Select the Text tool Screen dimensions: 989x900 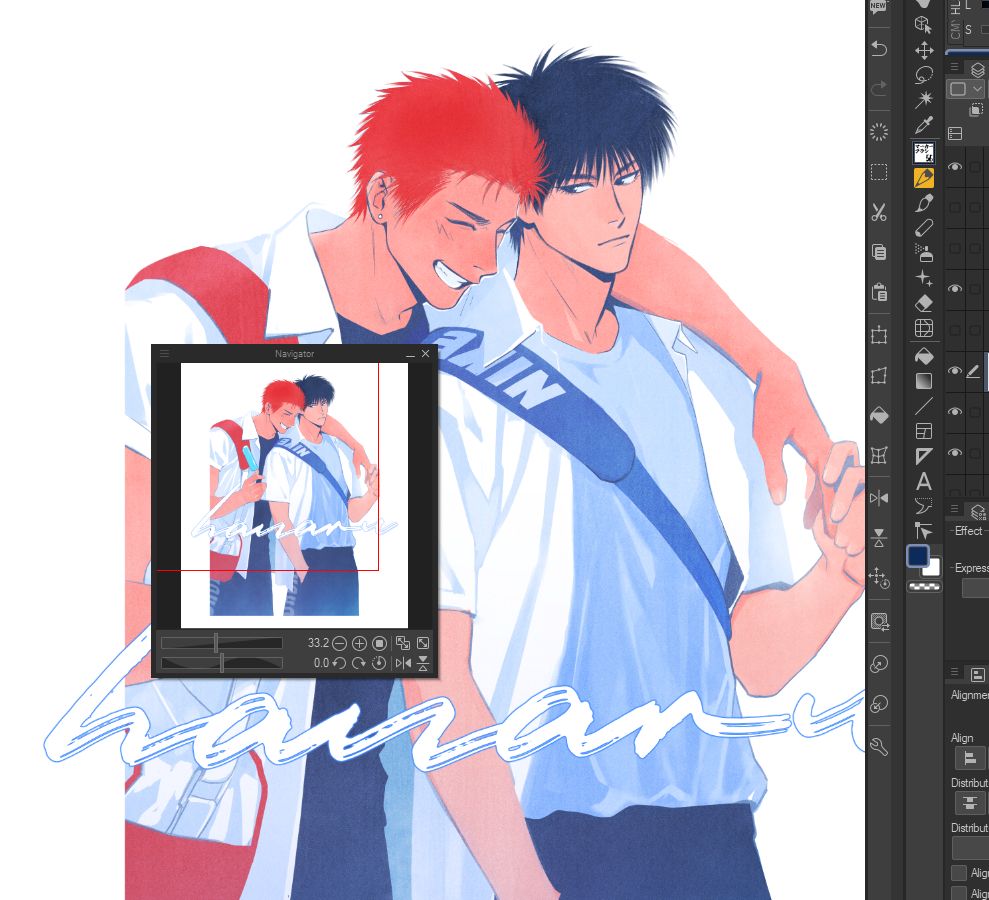(x=924, y=481)
